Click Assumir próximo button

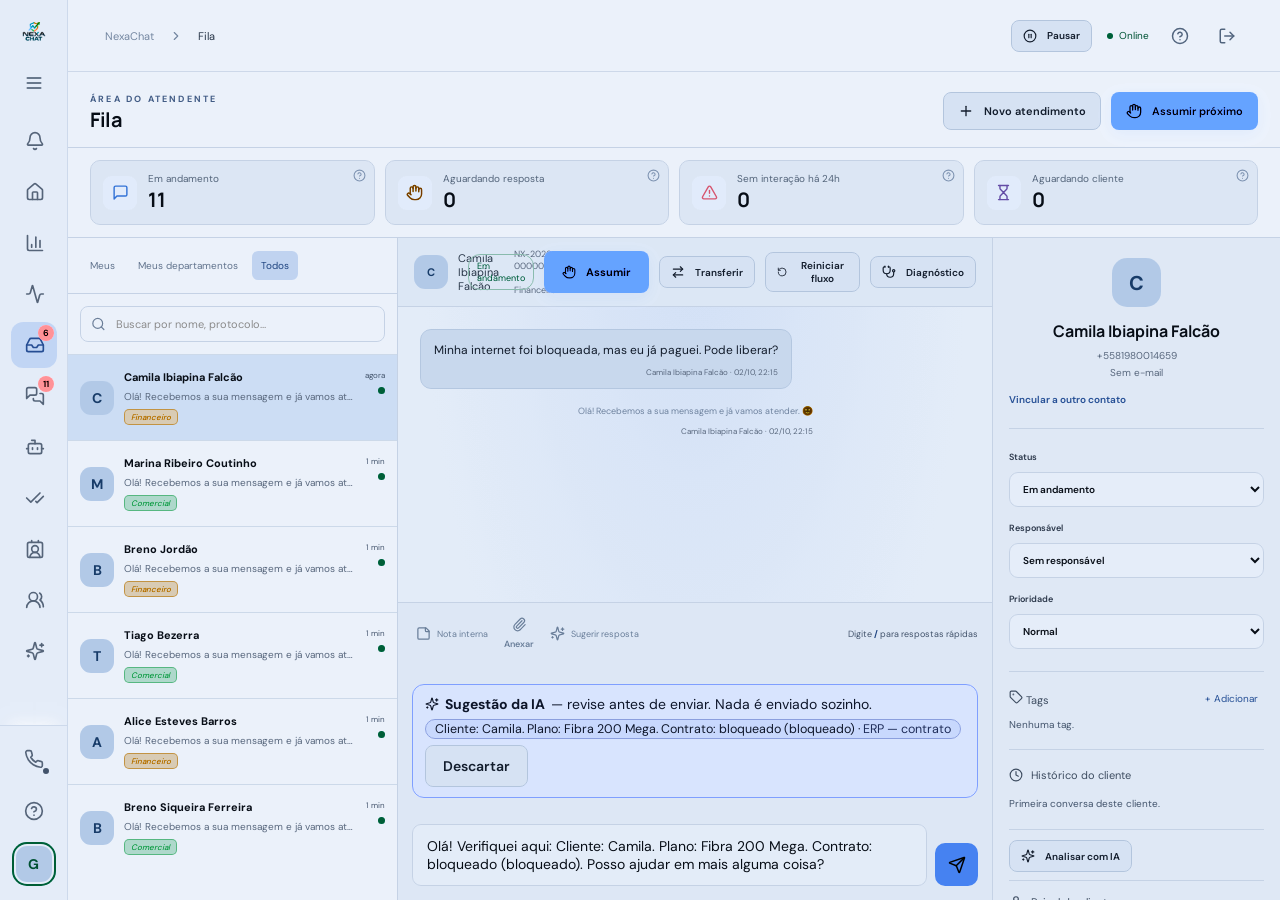point(1184,111)
